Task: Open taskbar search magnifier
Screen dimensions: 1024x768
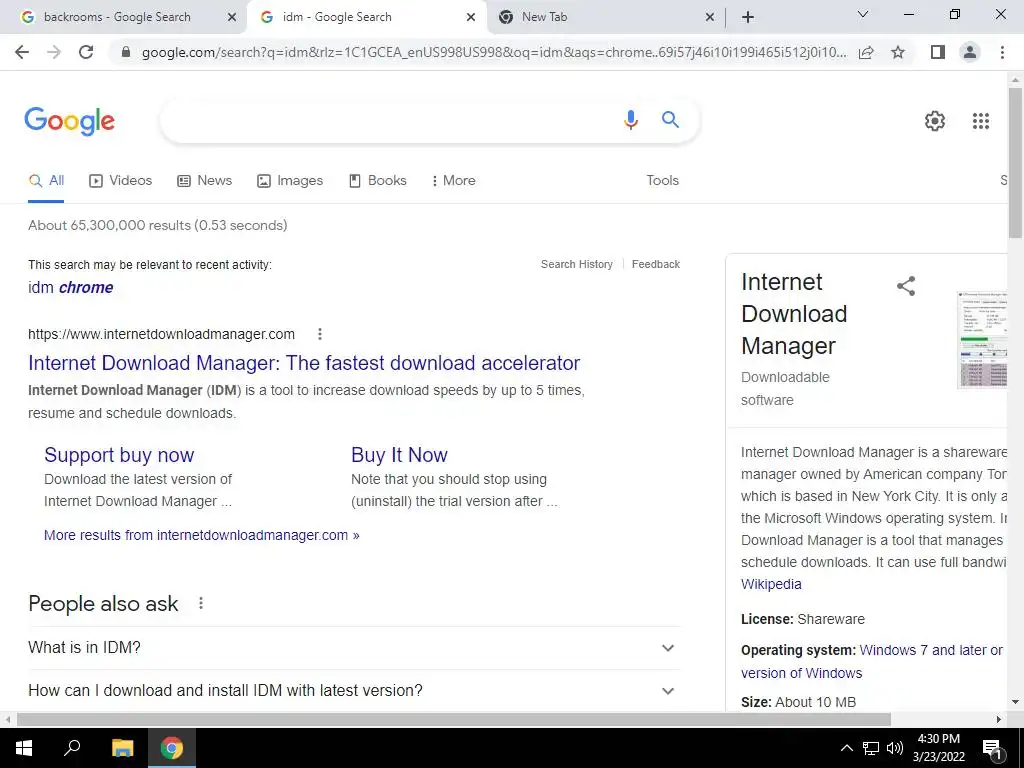Action: (x=72, y=748)
